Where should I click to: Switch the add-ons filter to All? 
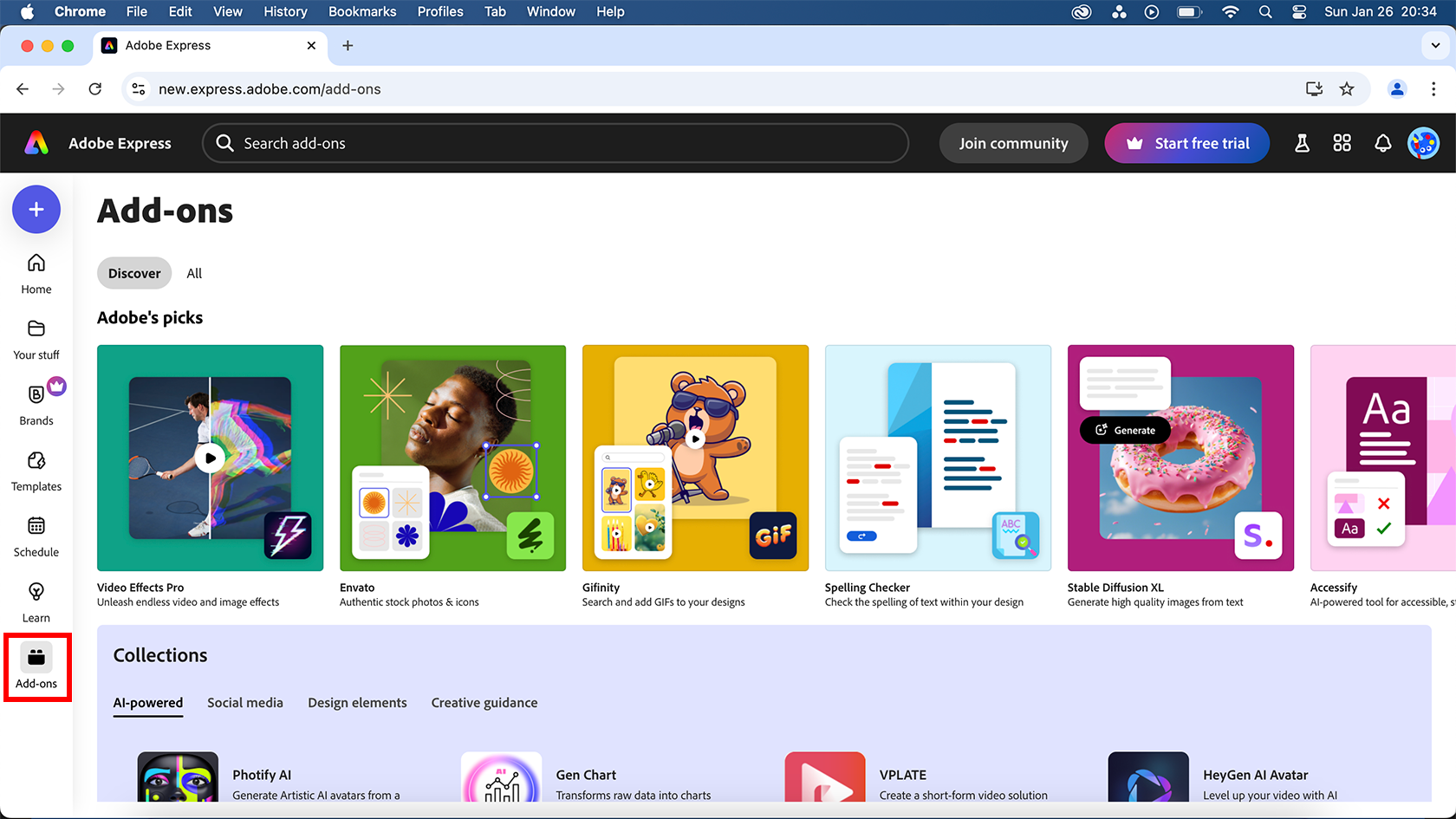[x=193, y=273]
